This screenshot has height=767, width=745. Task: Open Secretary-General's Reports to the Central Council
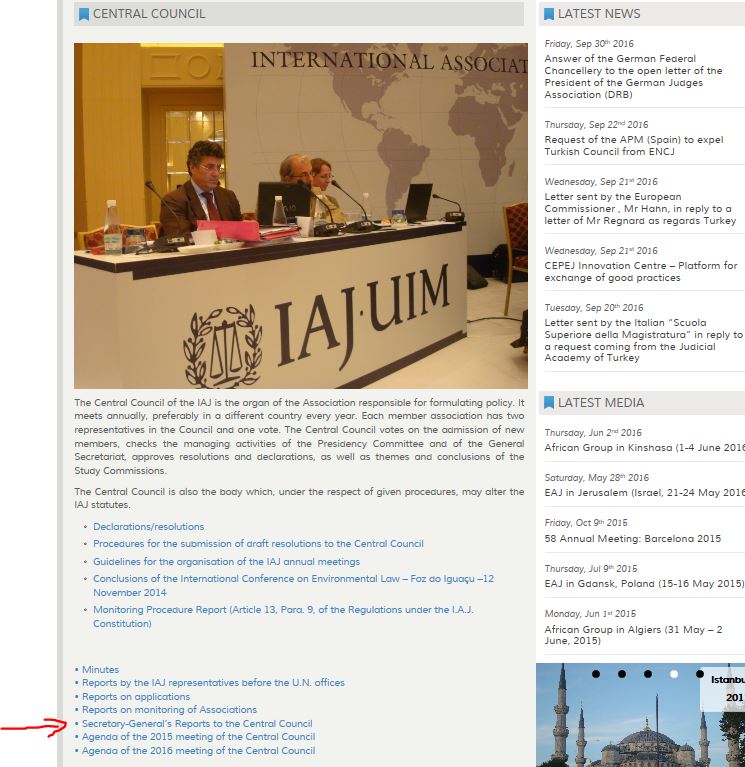click(x=197, y=723)
